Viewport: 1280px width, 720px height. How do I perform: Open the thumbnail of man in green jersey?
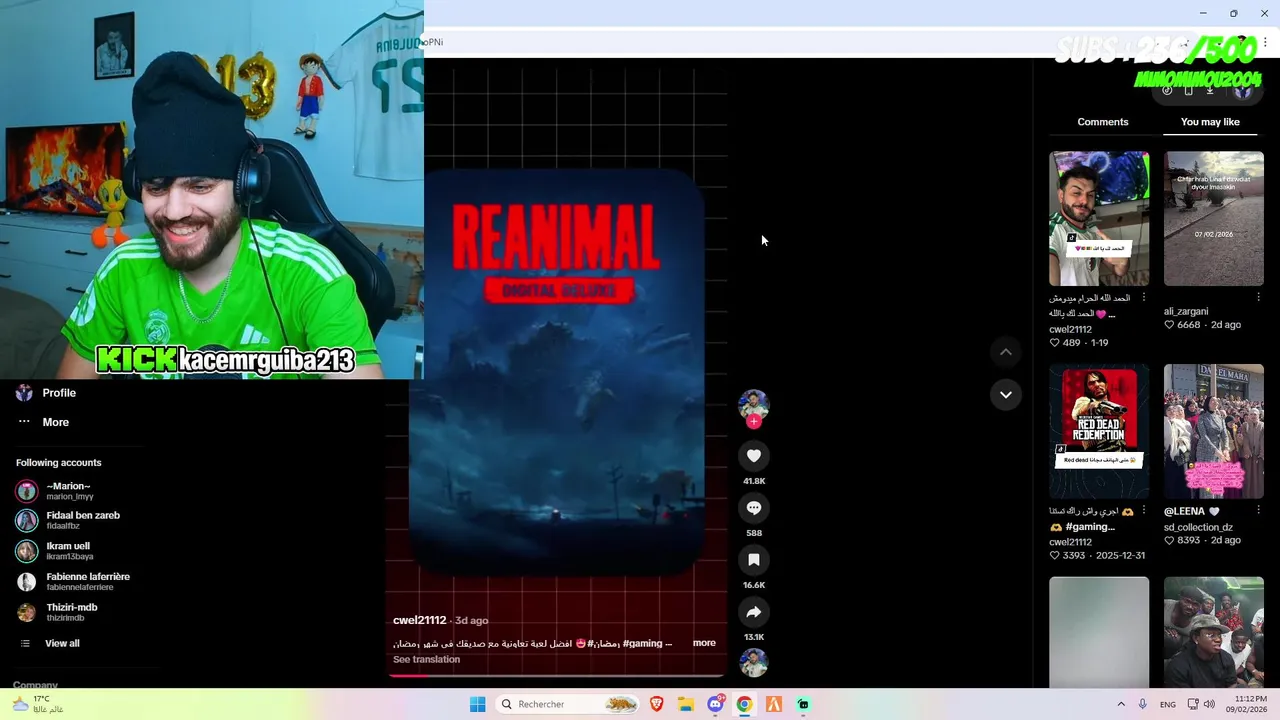click(1099, 219)
